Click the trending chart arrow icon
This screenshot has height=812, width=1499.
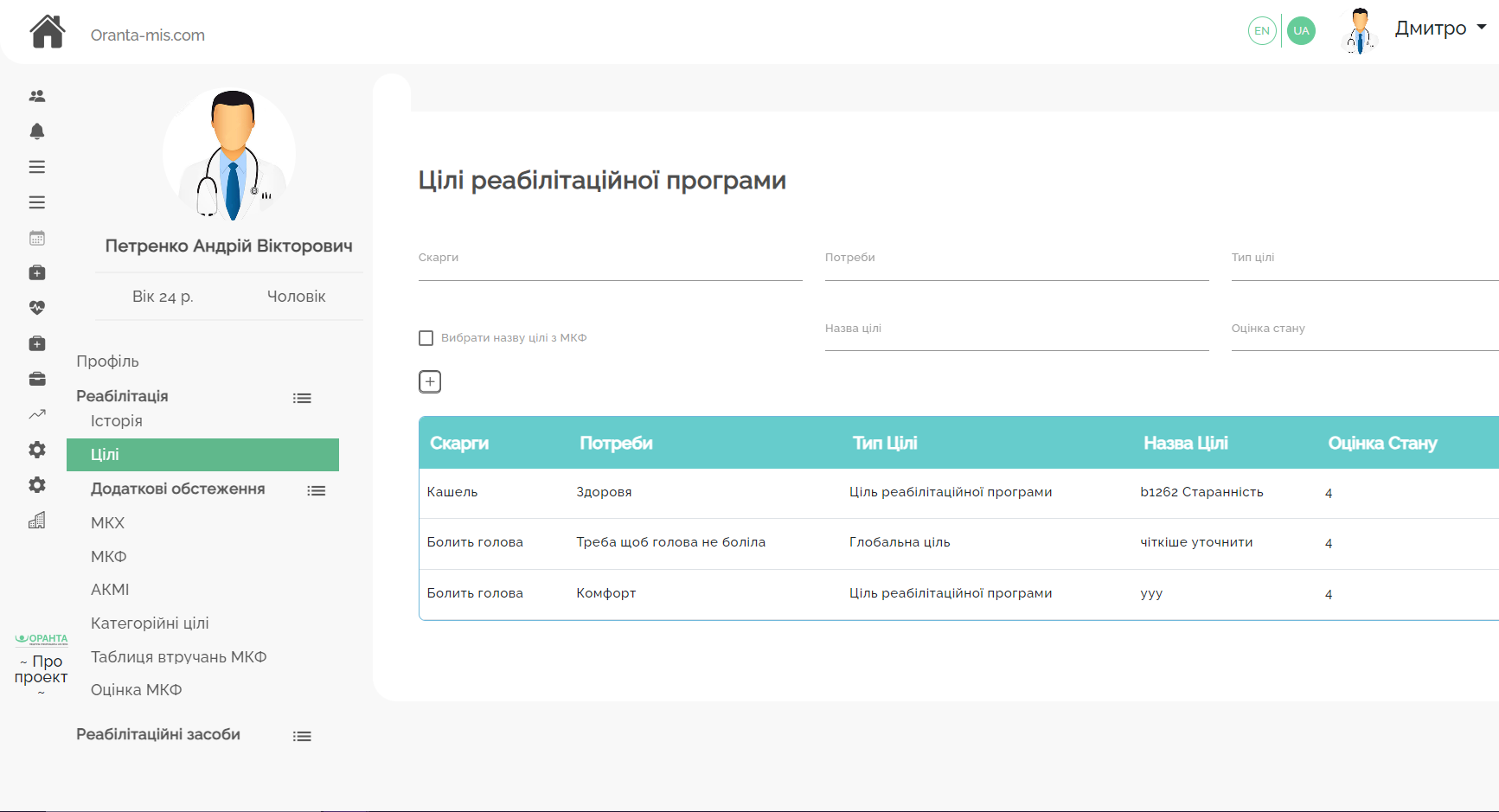pyautogui.click(x=37, y=414)
